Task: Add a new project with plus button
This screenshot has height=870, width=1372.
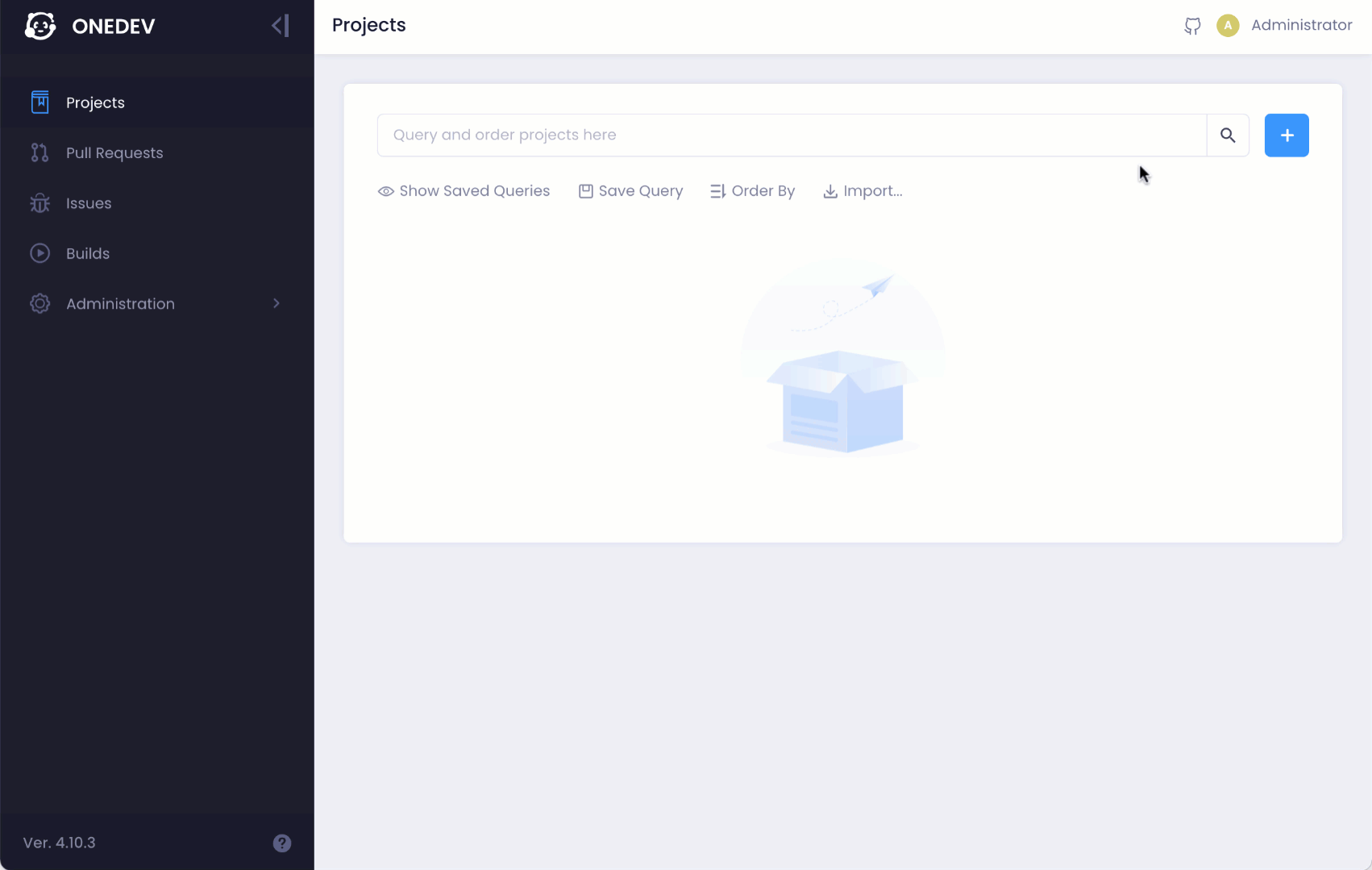Action: coord(1287,135)
